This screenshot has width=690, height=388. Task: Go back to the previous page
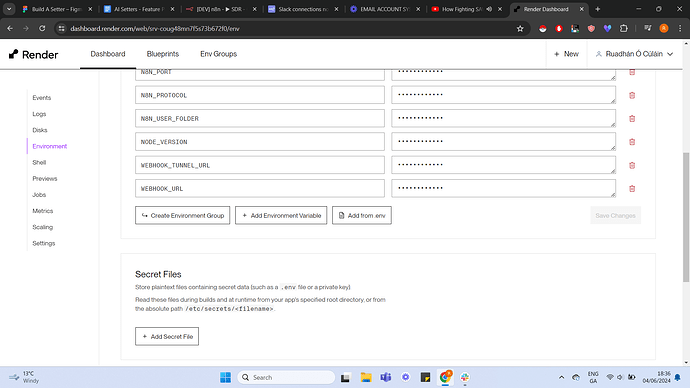(10, 29)
